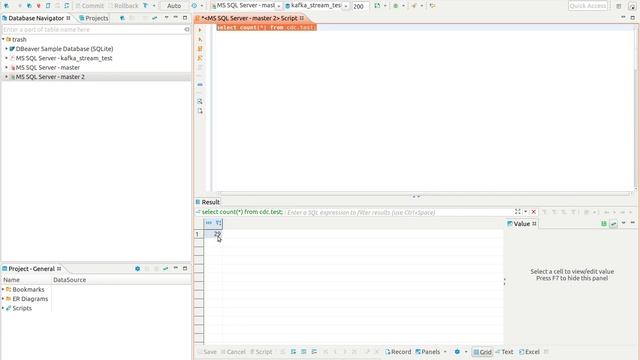
Task: Toggle Record mode in results
Action: point(398,352)
